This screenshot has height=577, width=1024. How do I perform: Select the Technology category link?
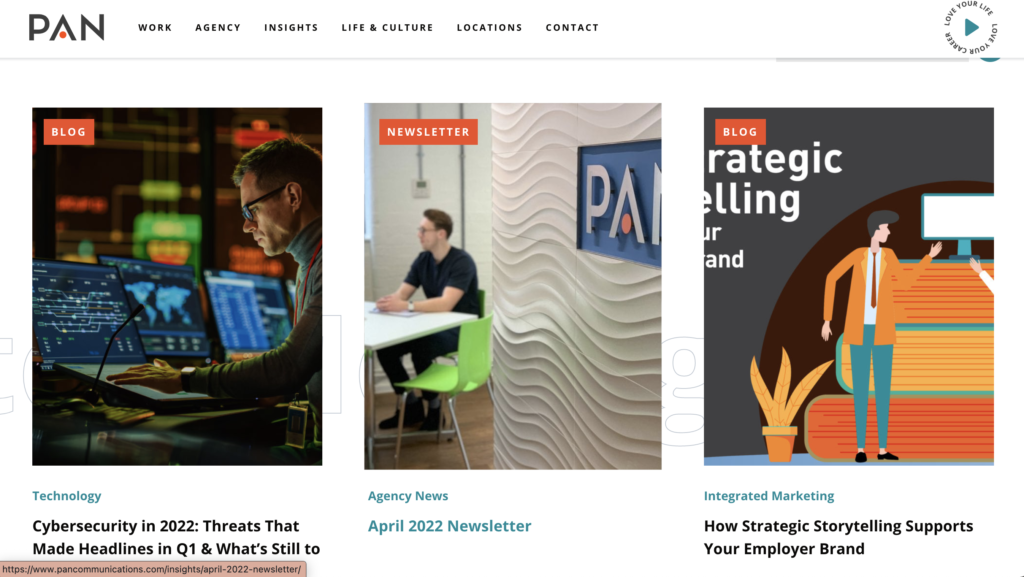67,496
